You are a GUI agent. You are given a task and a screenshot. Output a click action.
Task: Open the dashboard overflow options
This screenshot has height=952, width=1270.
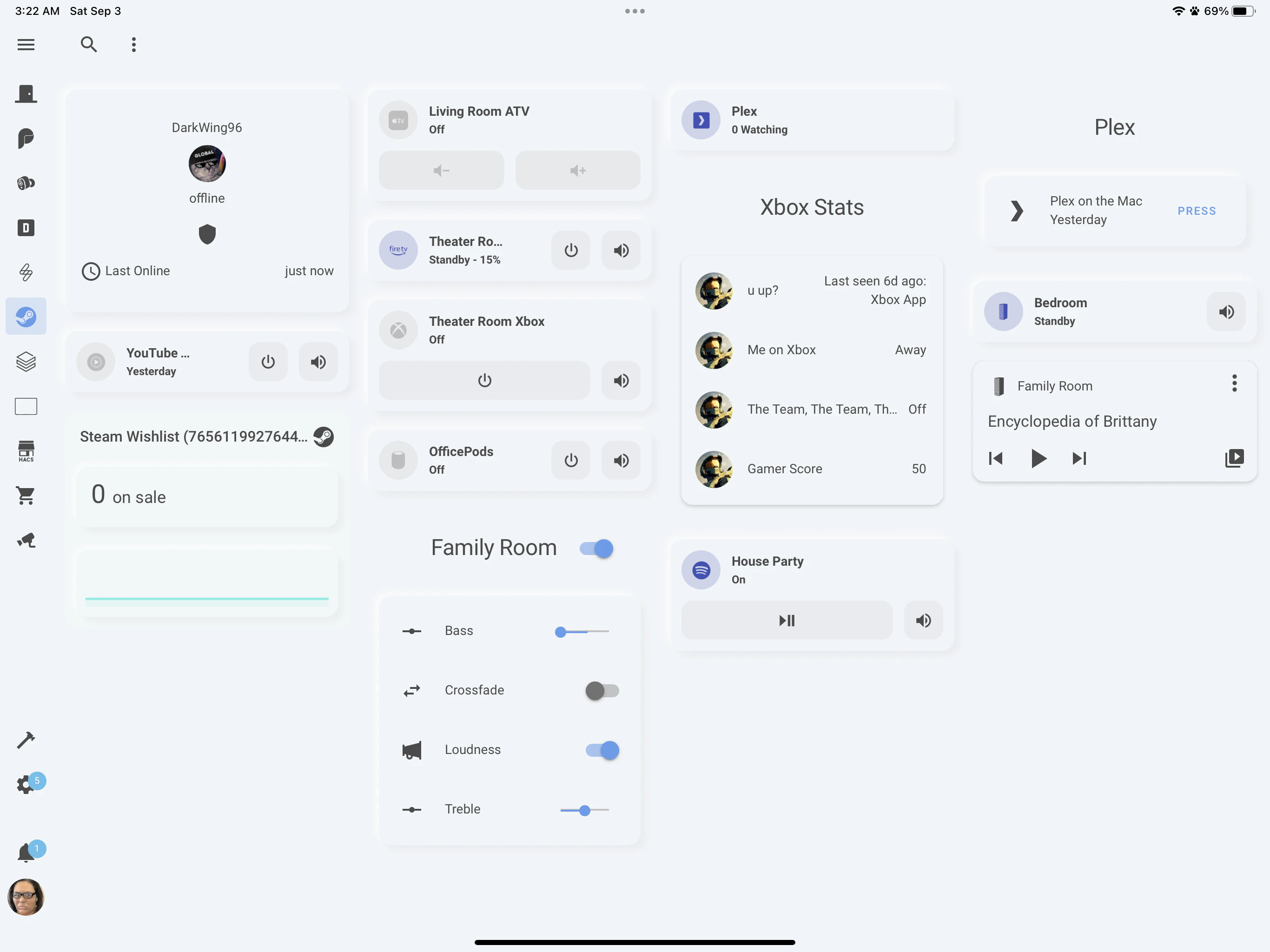tap(134, 45)
